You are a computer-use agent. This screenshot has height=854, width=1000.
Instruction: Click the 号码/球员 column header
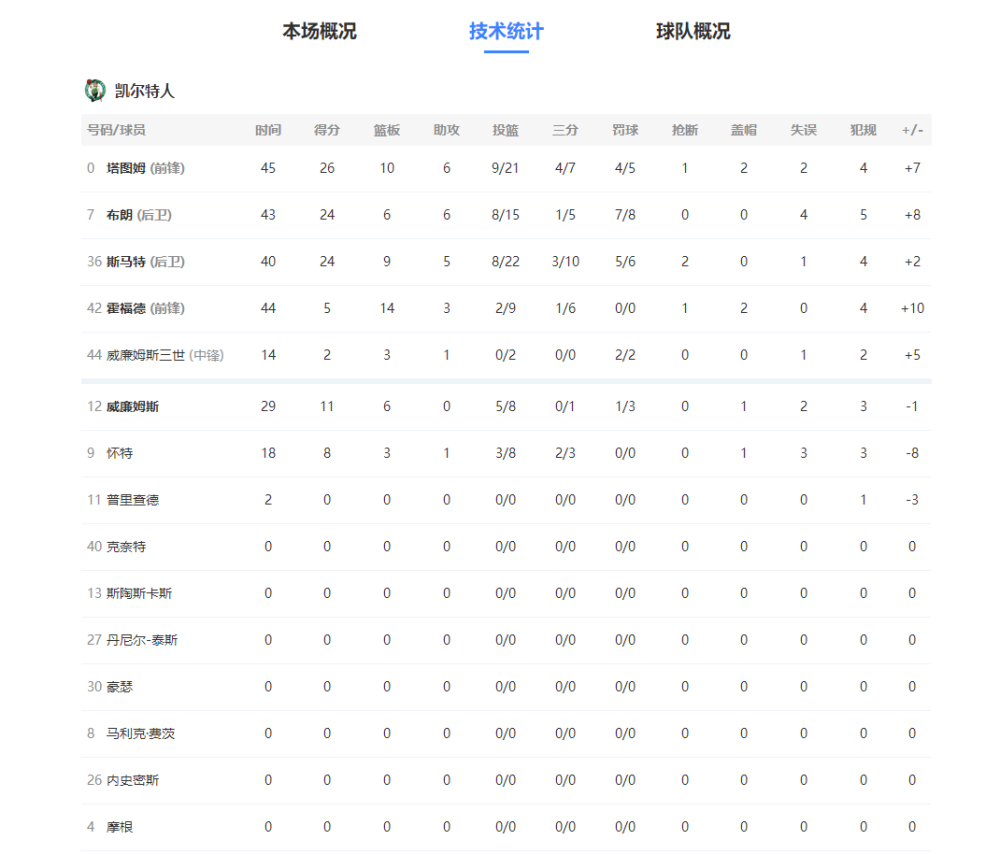116,130
